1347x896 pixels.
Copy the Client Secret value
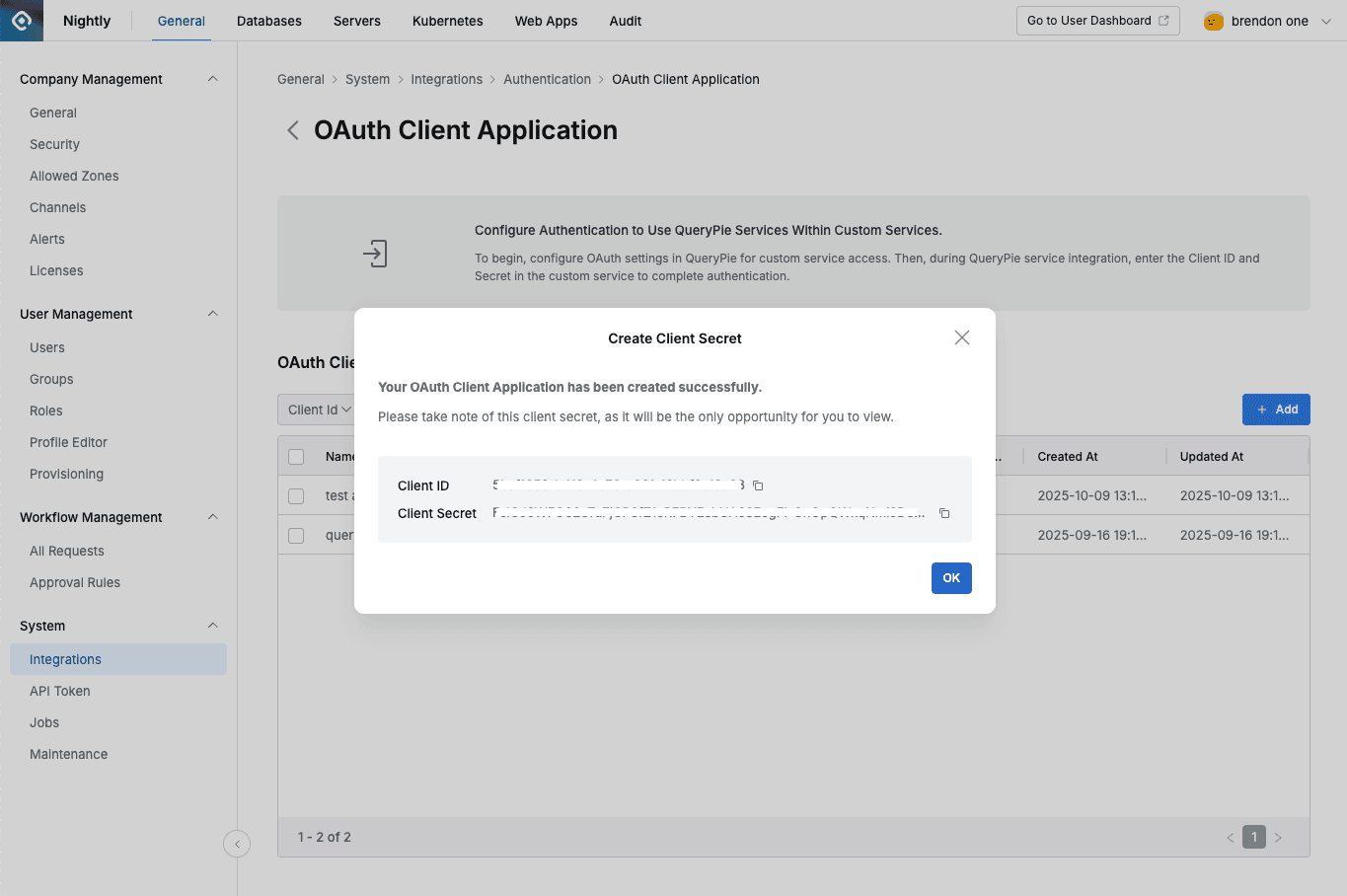click(x=943, y=513)
